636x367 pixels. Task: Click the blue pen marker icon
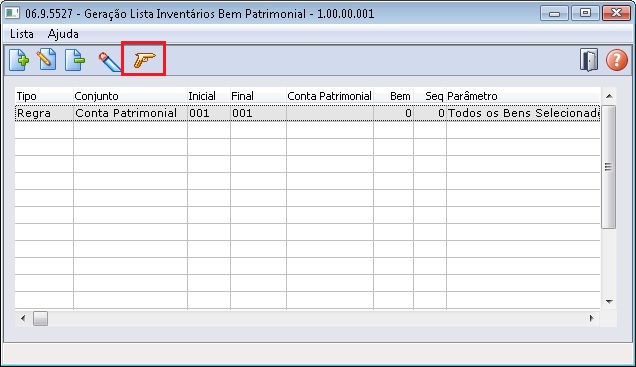point(110,62)
